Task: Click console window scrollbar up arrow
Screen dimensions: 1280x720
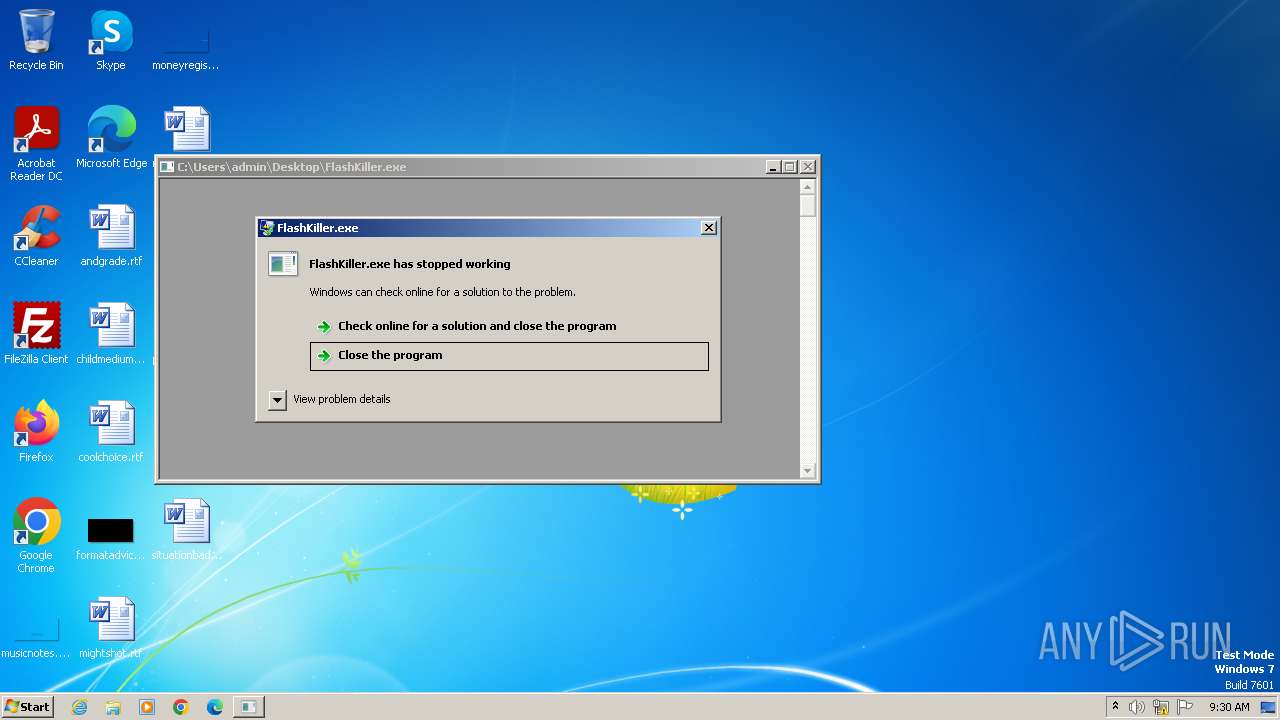Action: pyautogui.click(x=808, y=187)
